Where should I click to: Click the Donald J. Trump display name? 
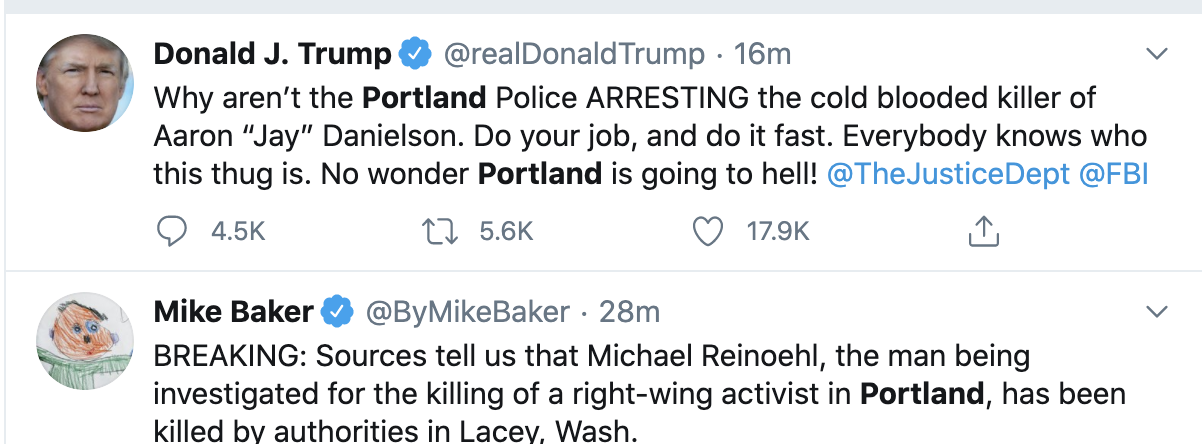[272, 54]
